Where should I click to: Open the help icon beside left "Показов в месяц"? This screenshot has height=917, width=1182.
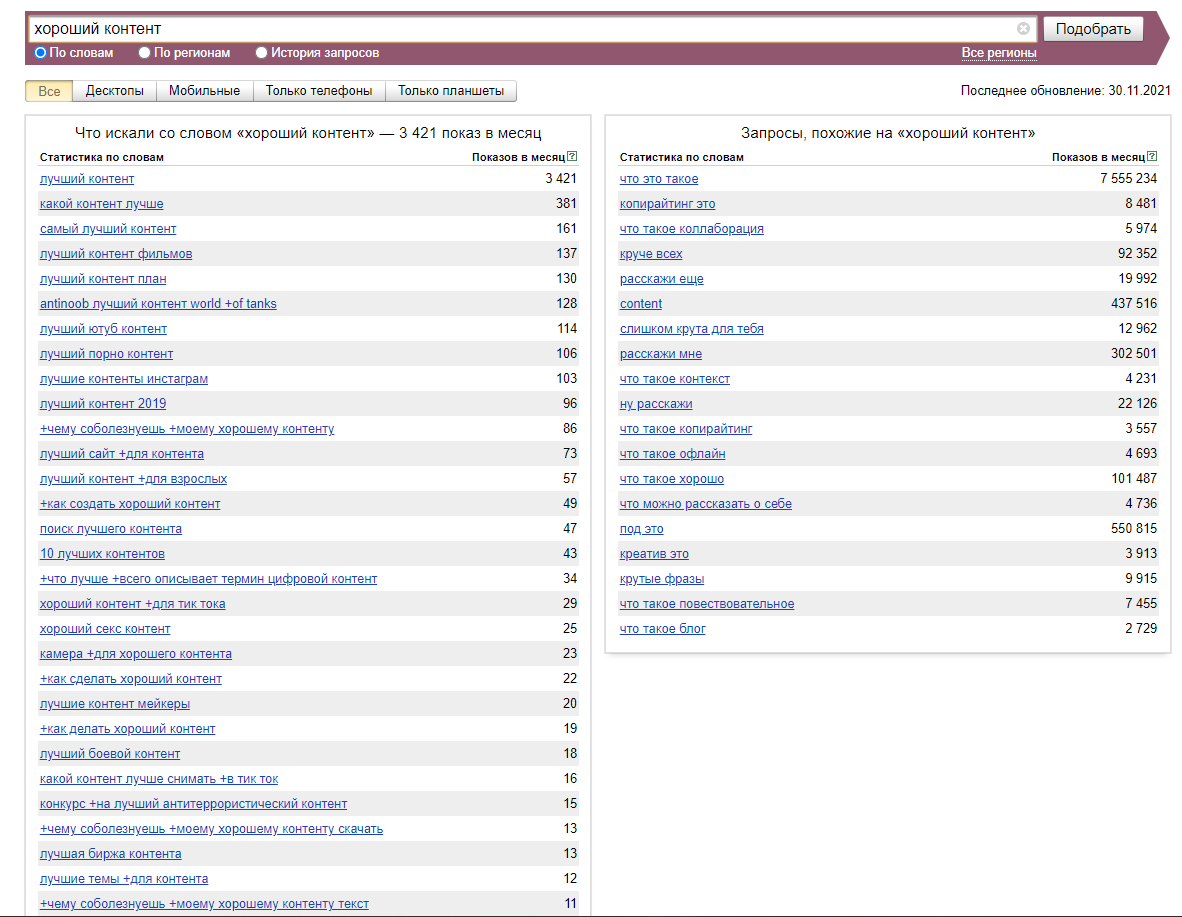click(x=572, y=157)
